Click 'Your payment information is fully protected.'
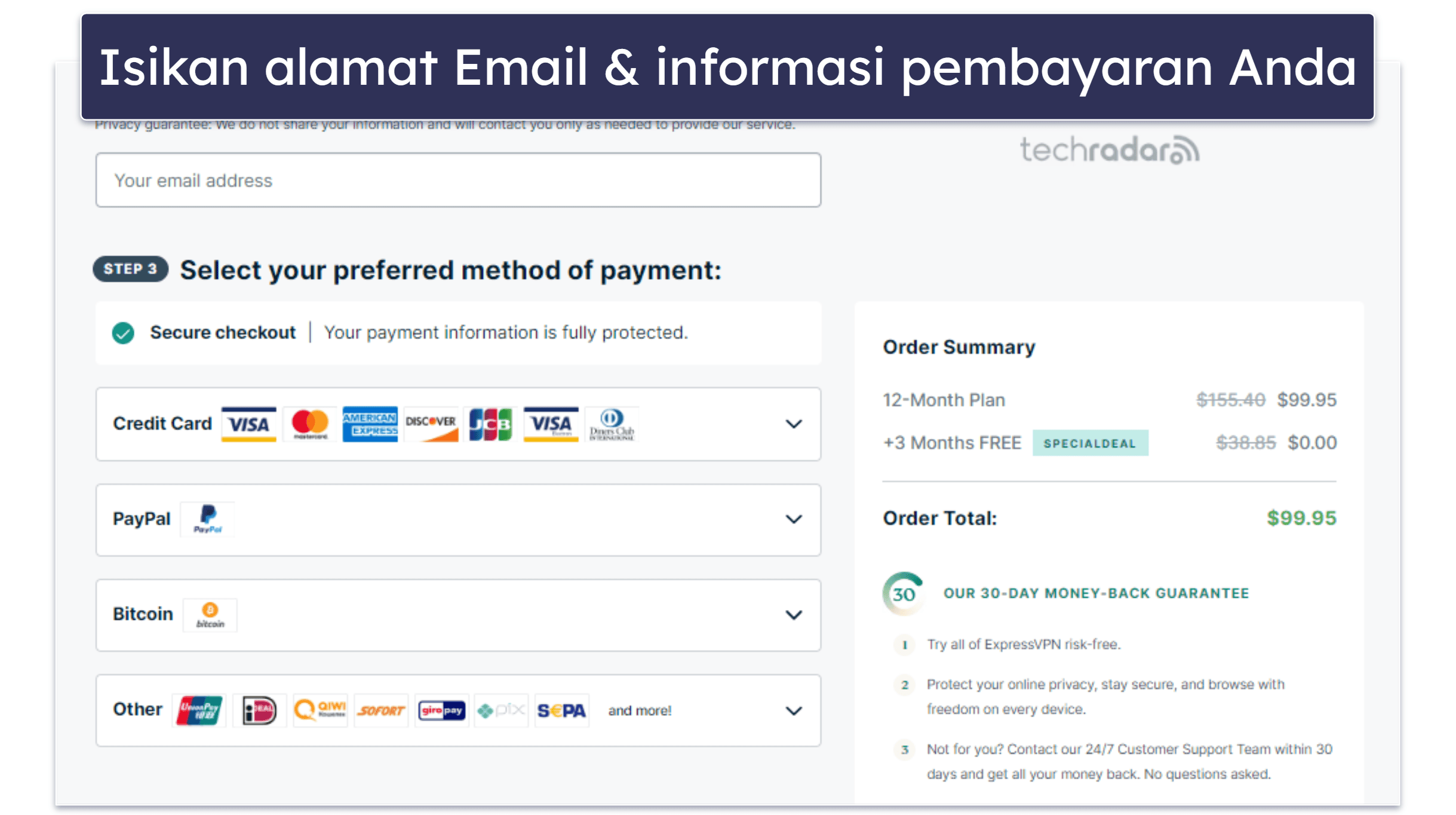Viewport: 1456px width, 815px height. point(506,333)
